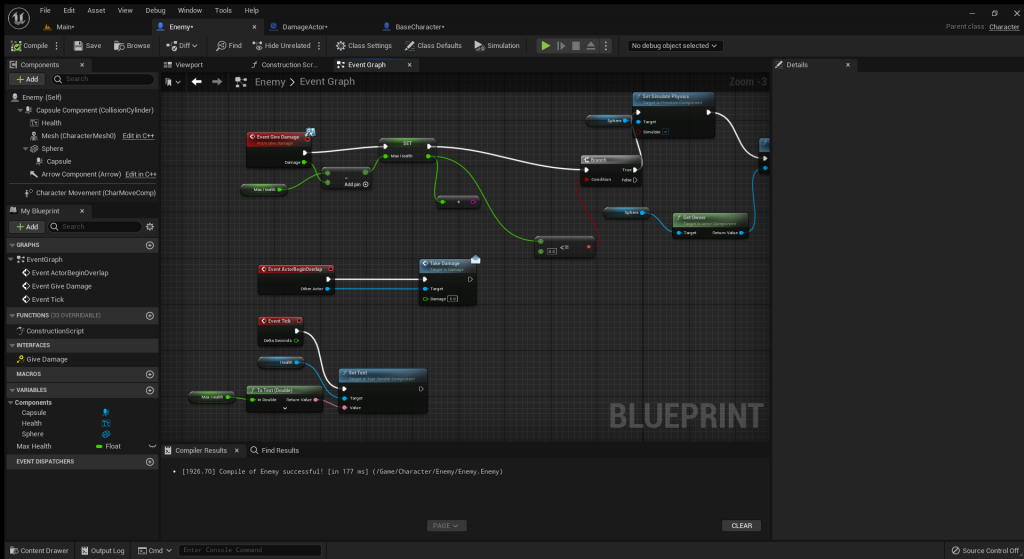This screenshot has width=1024, height=559.
Task: Add a new macro with plus icon
Action: pyautogui.click(x=150, y=374)
